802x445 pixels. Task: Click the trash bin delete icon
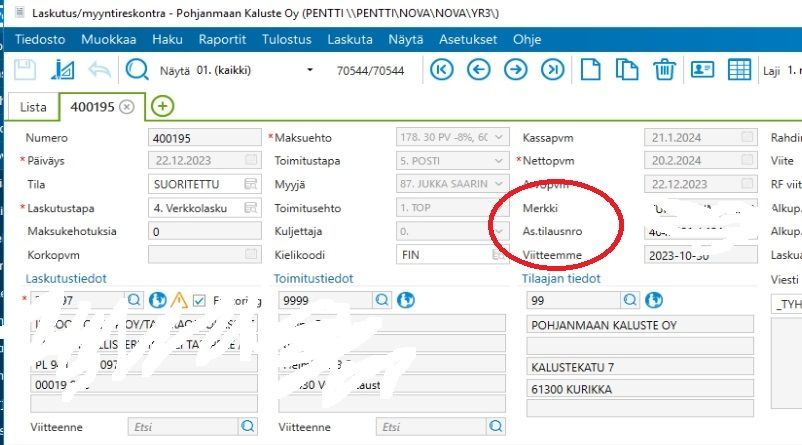pos(664,70)
